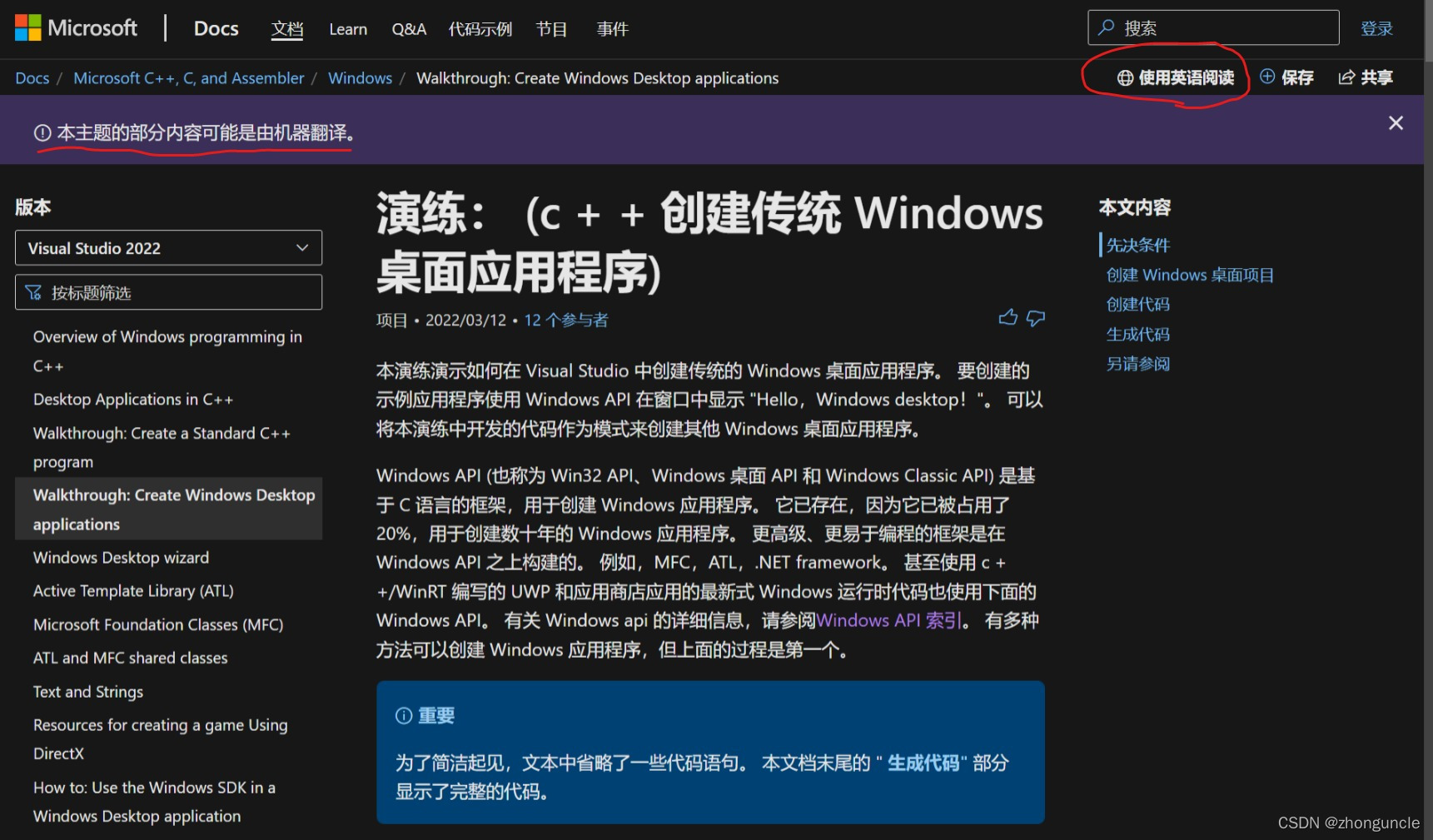Open Microsoft Foundation Classes (MFC)

tap(158, 624)
